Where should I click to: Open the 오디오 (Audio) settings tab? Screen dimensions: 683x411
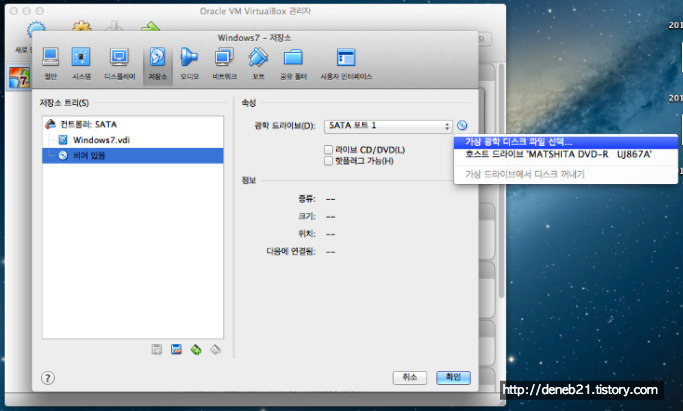coord(189,64)
